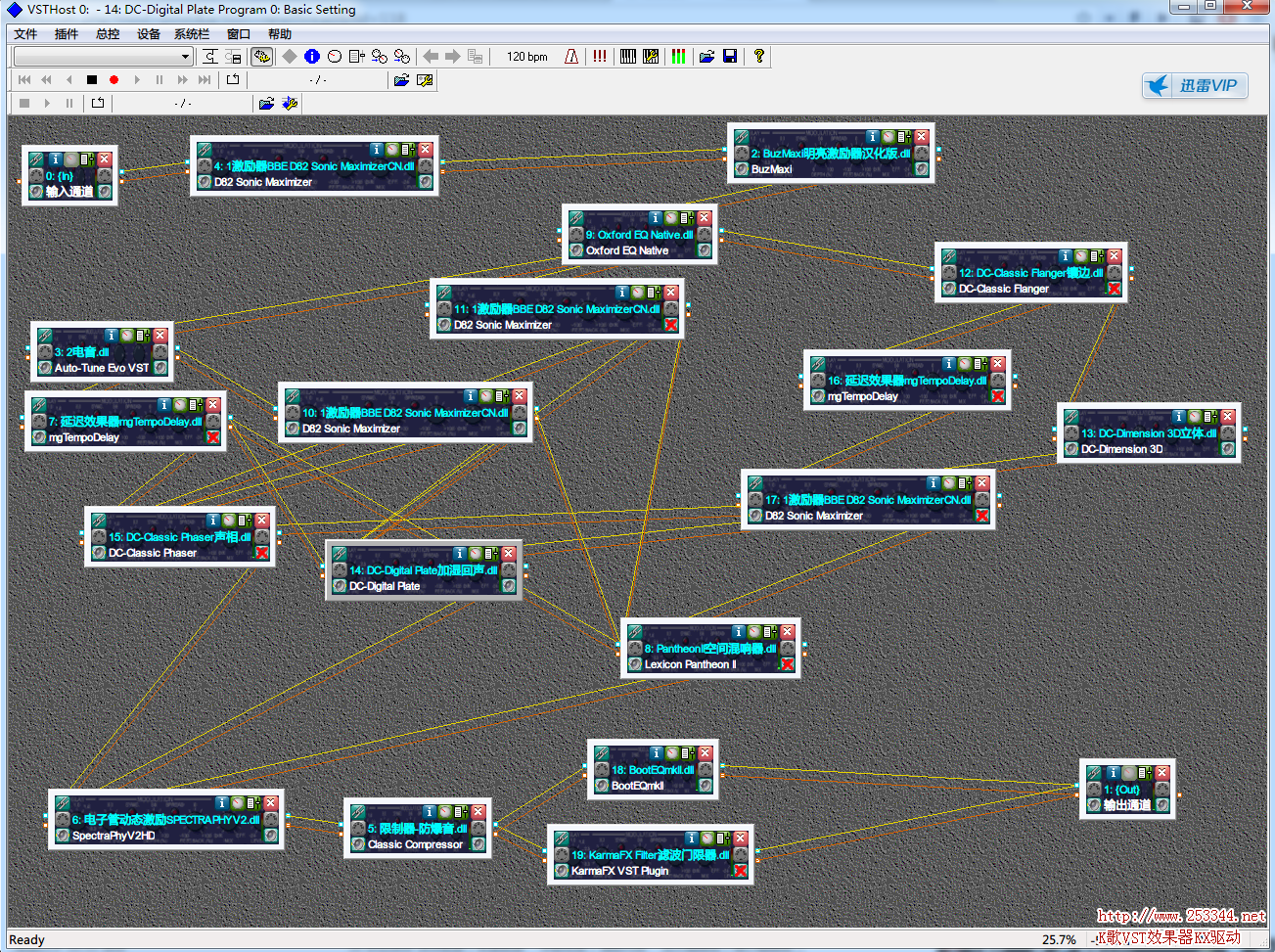The image size is (1275, 952).
Task: Open the piano keyboard bar icon
Action: (x=628, y=57)
